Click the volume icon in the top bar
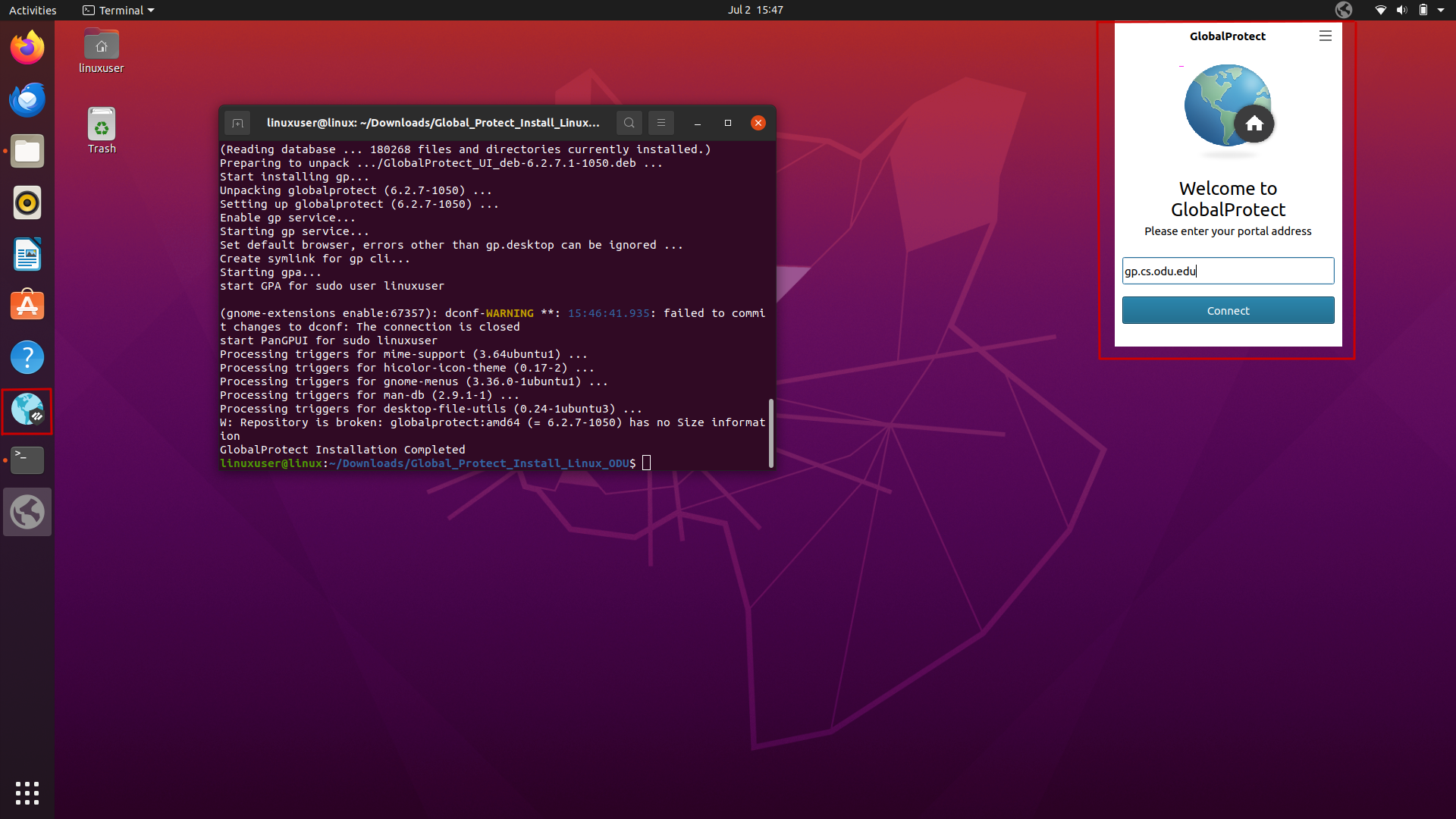Screen dimensions: 1456x819 [1401, 10]
